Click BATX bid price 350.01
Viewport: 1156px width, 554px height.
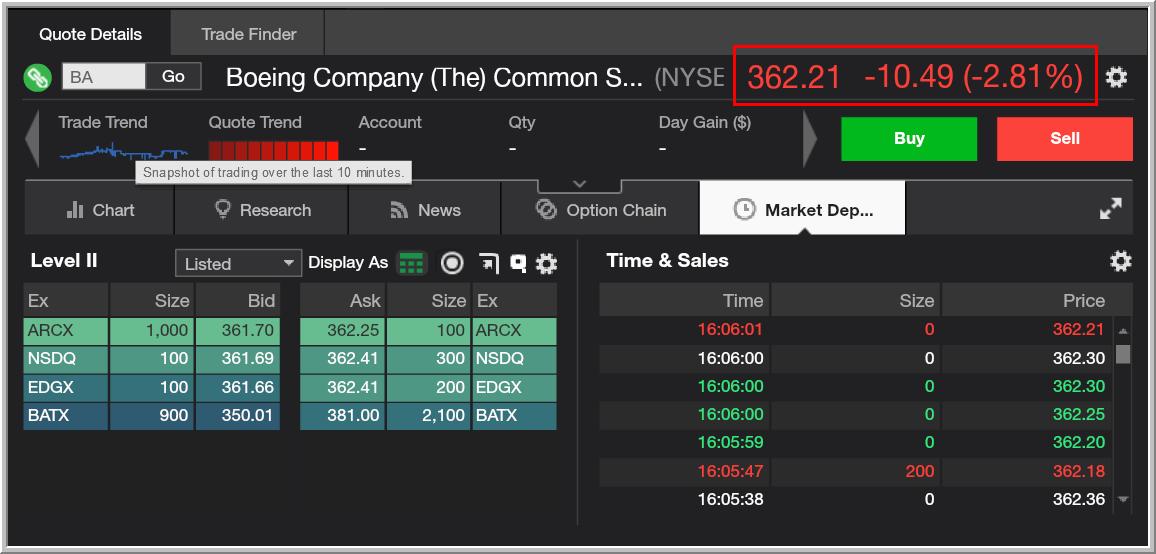click(x=237, y=415)
